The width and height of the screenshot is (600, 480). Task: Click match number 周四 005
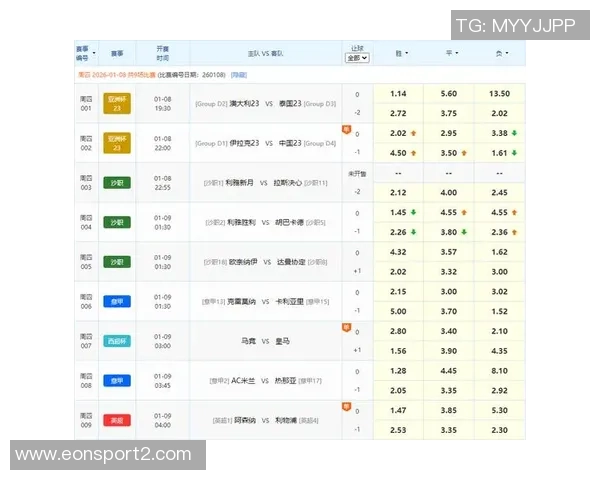pyautogui.click(x=86, y=262)
